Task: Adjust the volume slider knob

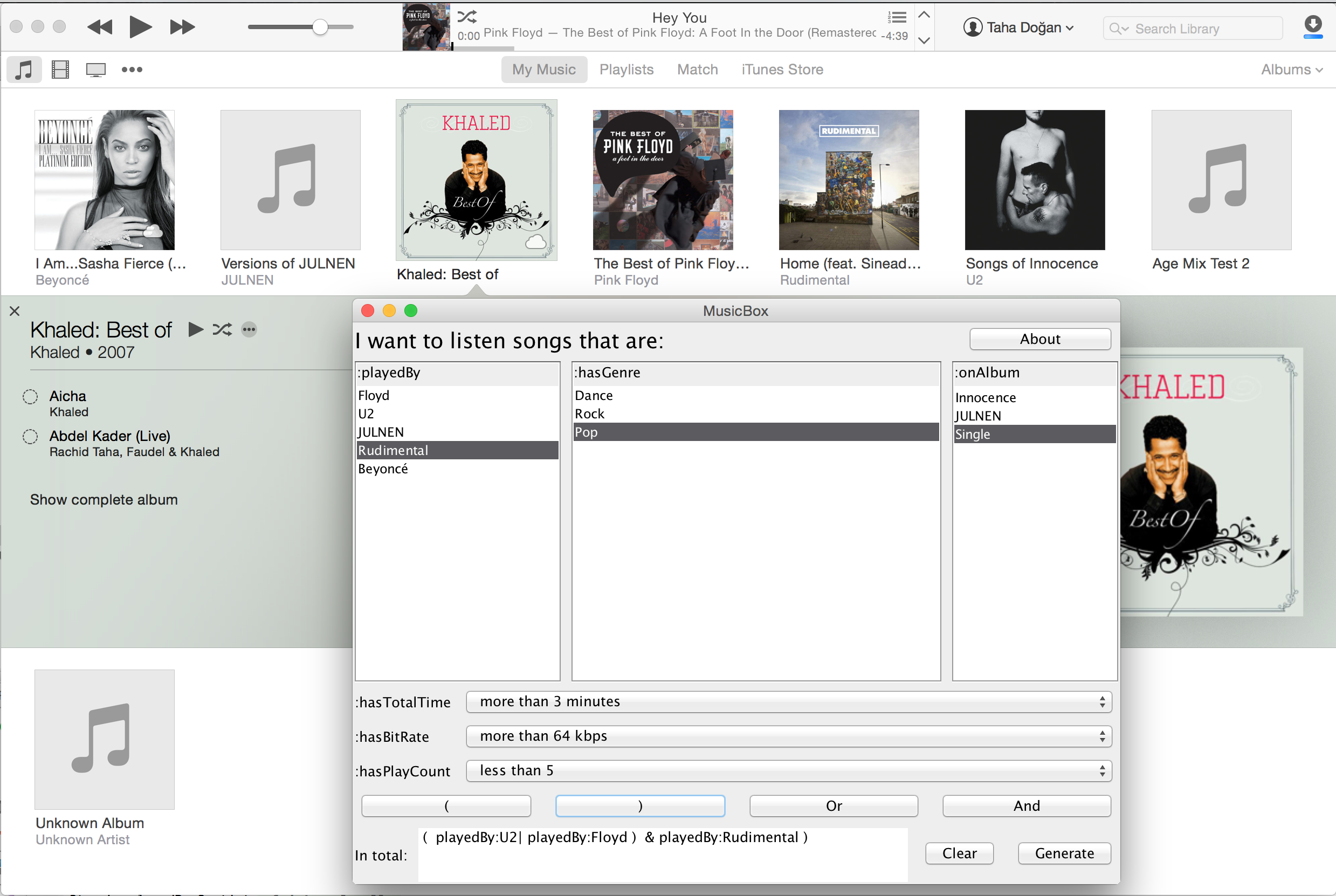Action: tap(320, 27)
